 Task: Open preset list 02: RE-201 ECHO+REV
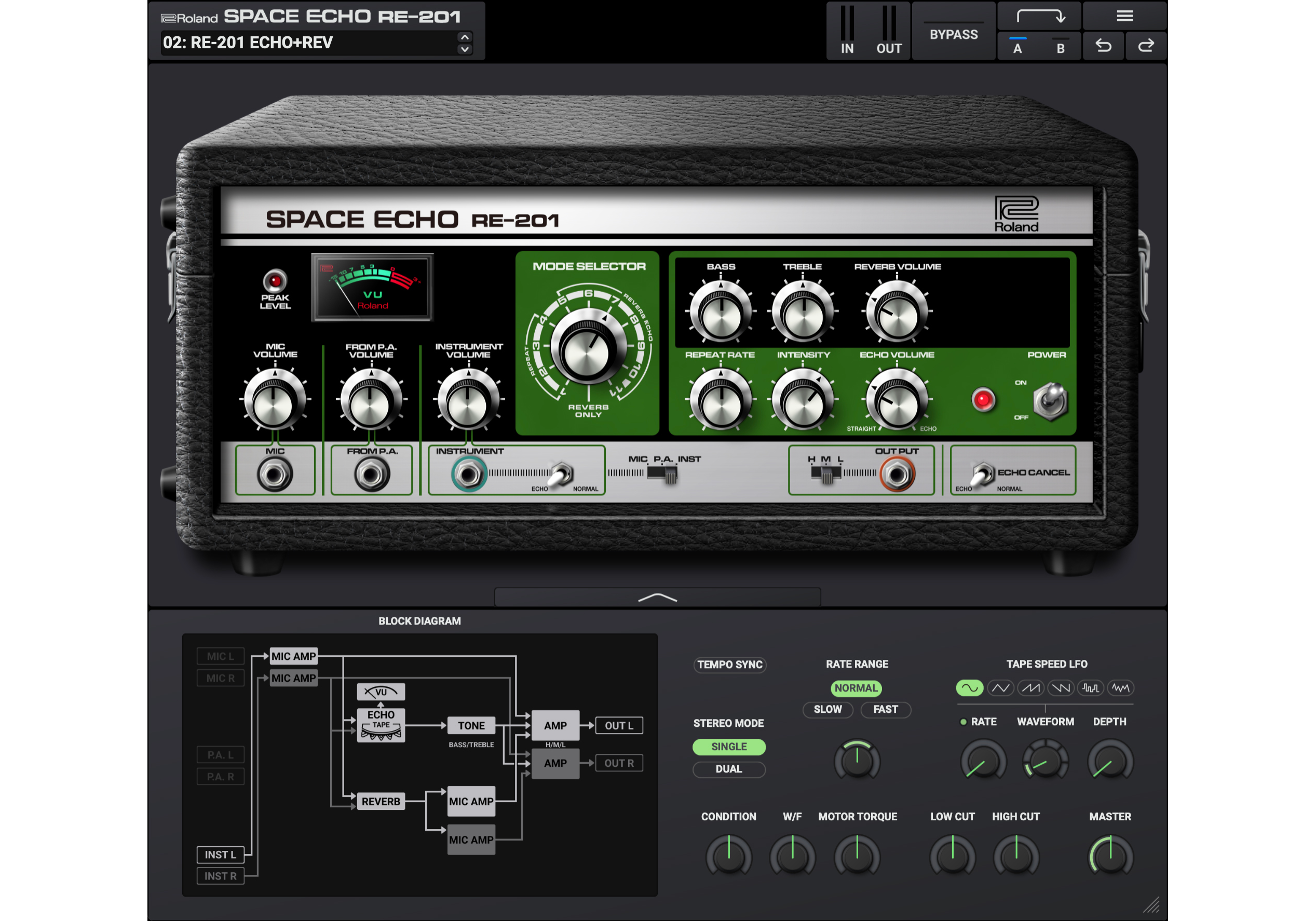308,43
